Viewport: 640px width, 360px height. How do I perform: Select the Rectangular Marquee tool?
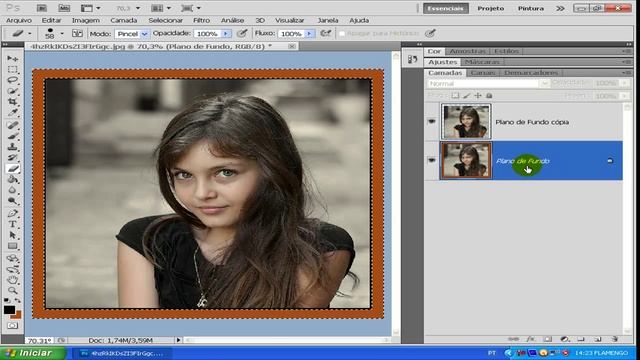[12, 69]
